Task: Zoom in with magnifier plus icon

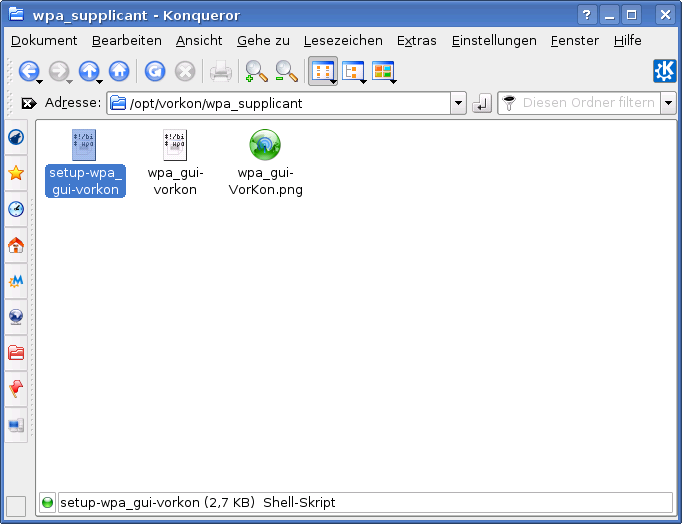Action: pos(256,71)
